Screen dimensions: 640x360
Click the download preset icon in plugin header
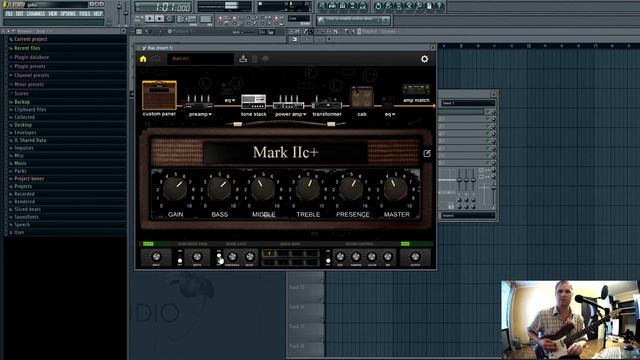point(243,59)
